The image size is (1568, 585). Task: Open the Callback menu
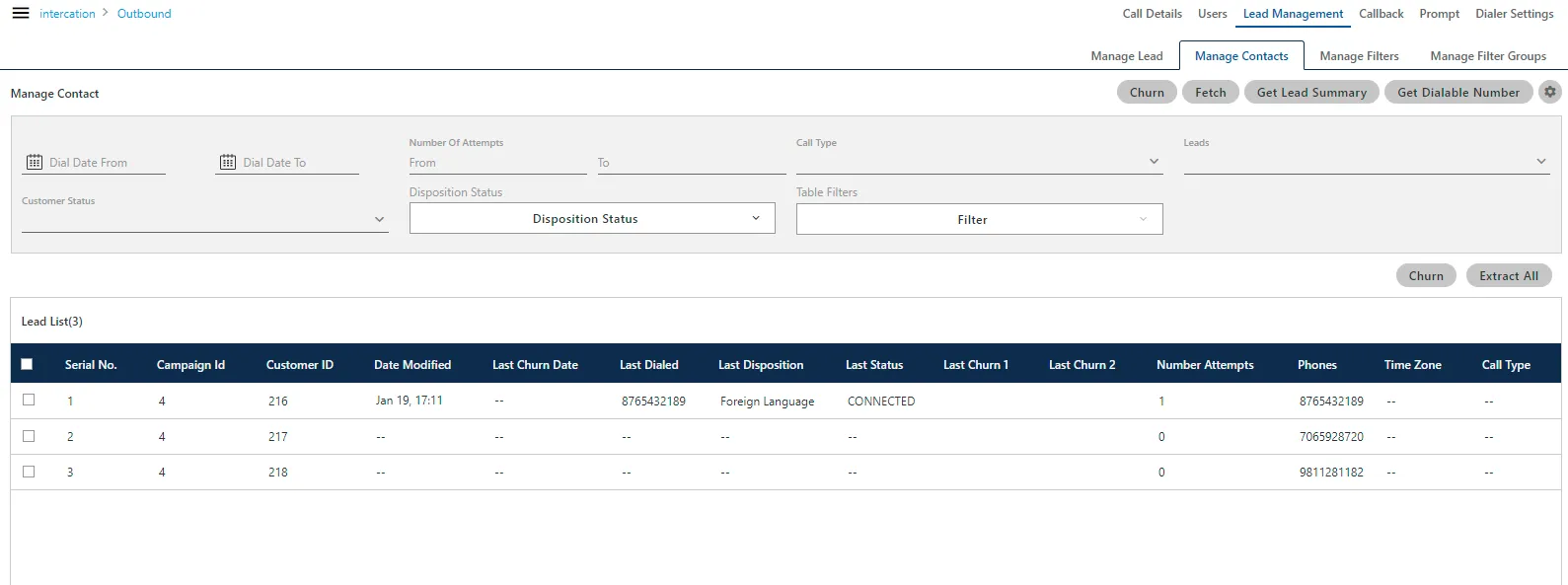(1381, 14)
